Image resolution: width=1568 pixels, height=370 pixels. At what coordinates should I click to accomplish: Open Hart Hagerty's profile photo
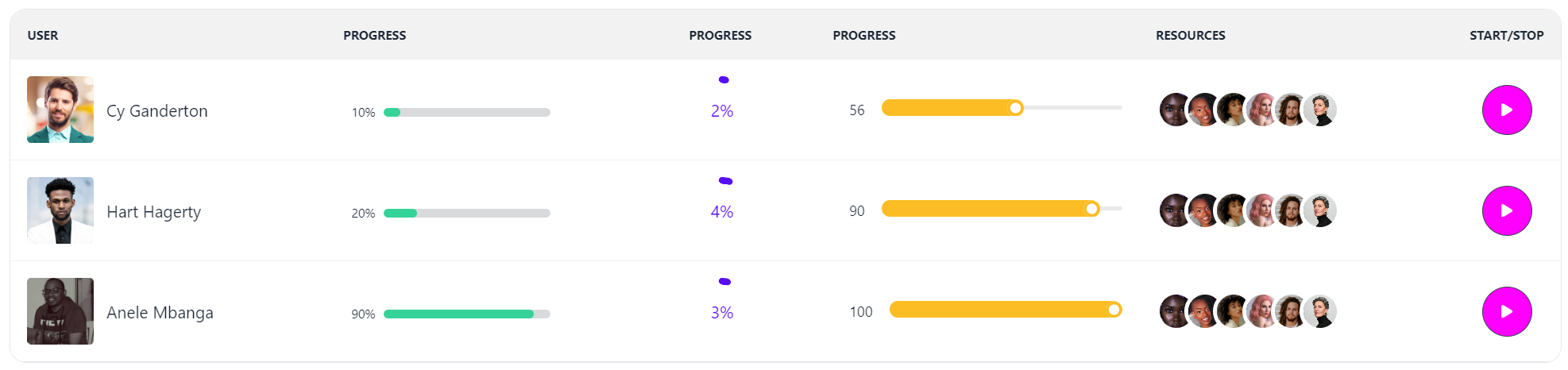click(x=60, y=210)
